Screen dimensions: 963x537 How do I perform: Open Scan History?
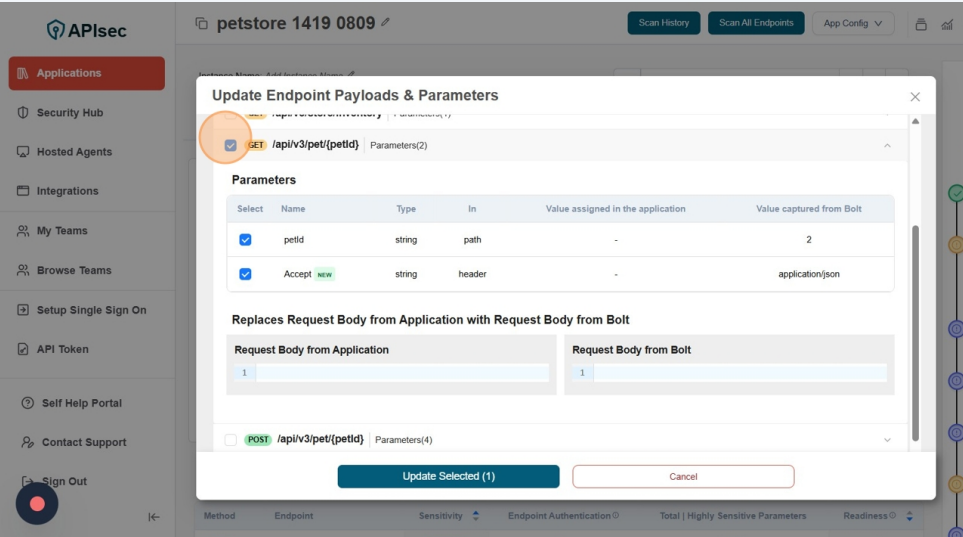[664, 23]
